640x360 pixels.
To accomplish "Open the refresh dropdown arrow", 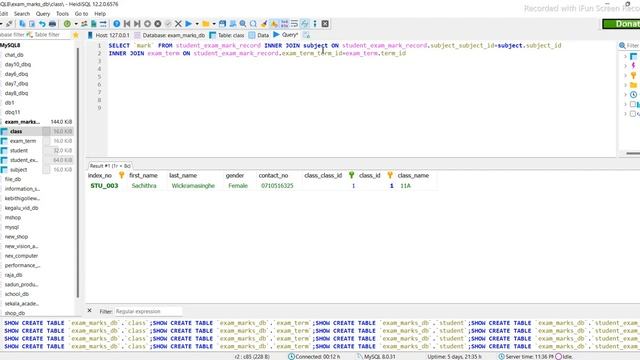I will coord(76,24).
